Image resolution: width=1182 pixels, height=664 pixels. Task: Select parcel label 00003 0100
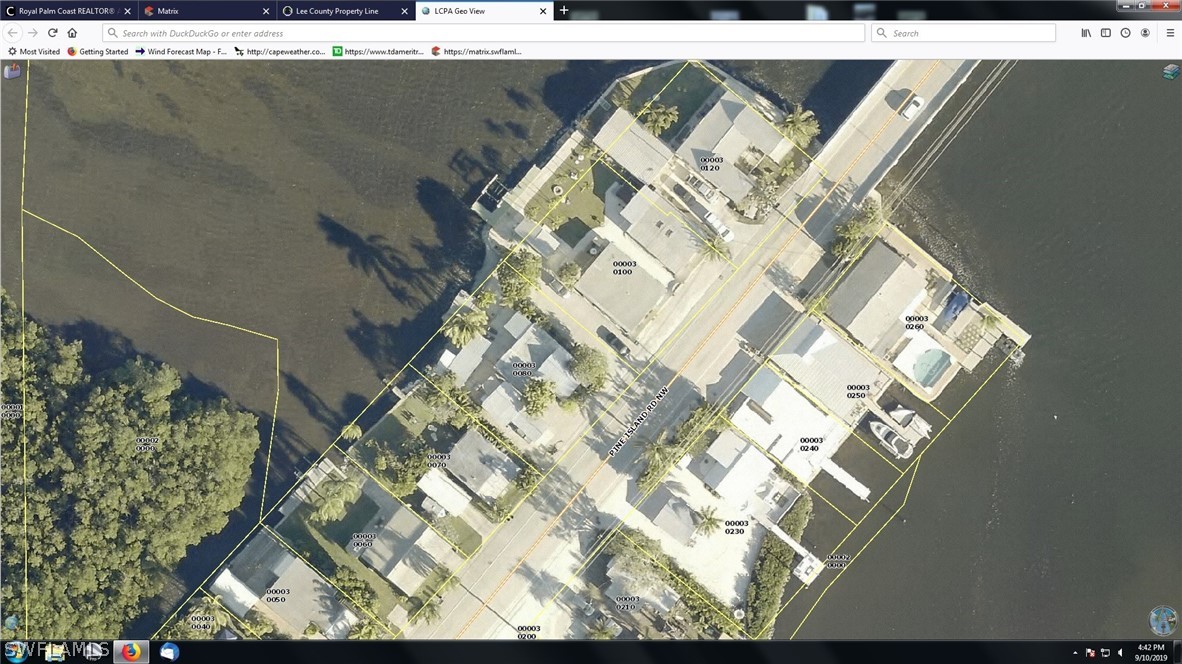pos(623,268)
